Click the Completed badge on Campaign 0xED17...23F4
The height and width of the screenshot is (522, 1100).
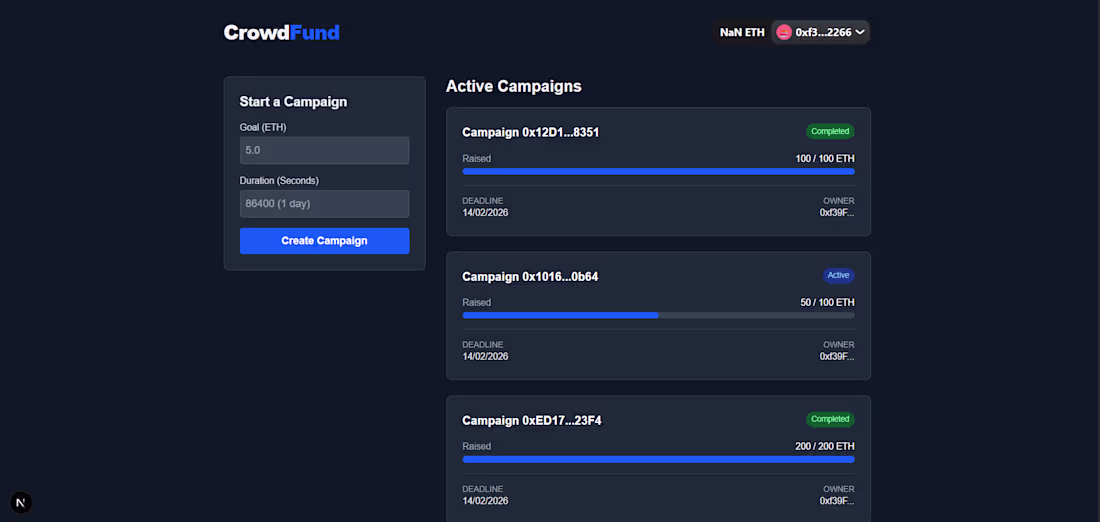[830, 419]
